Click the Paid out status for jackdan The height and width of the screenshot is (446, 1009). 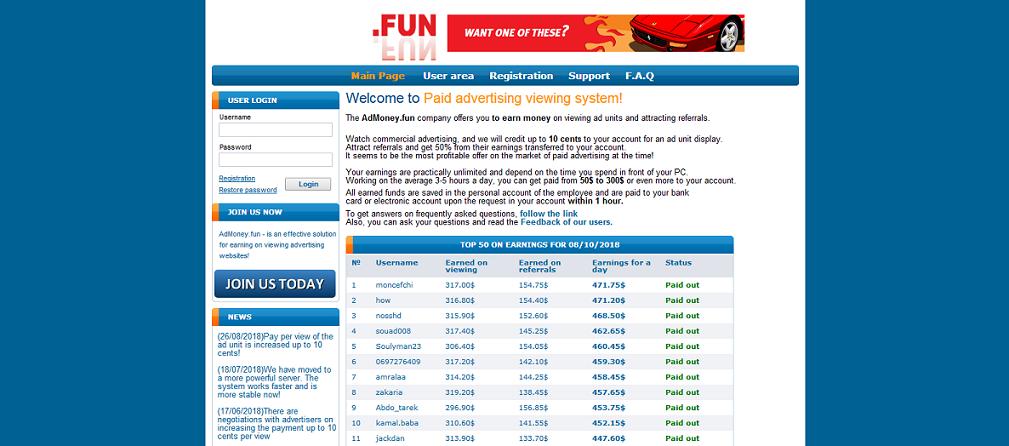pyautogui.click(x=682, y=439)
